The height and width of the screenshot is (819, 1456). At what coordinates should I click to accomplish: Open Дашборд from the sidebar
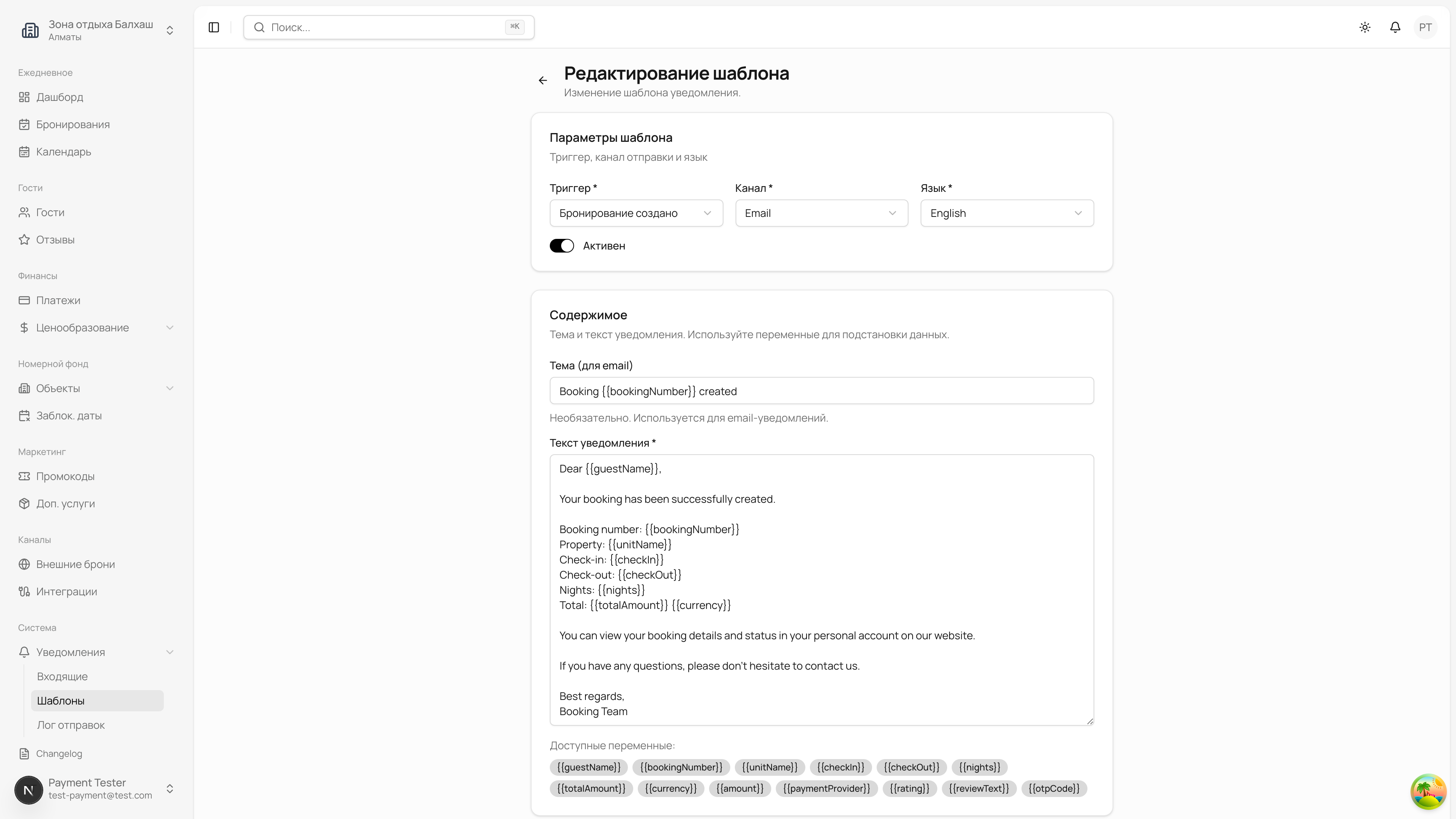point(60,97)
